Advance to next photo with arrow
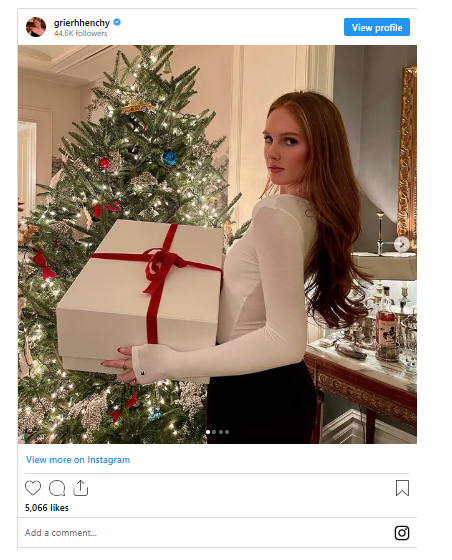 click(x=402, y=244)
